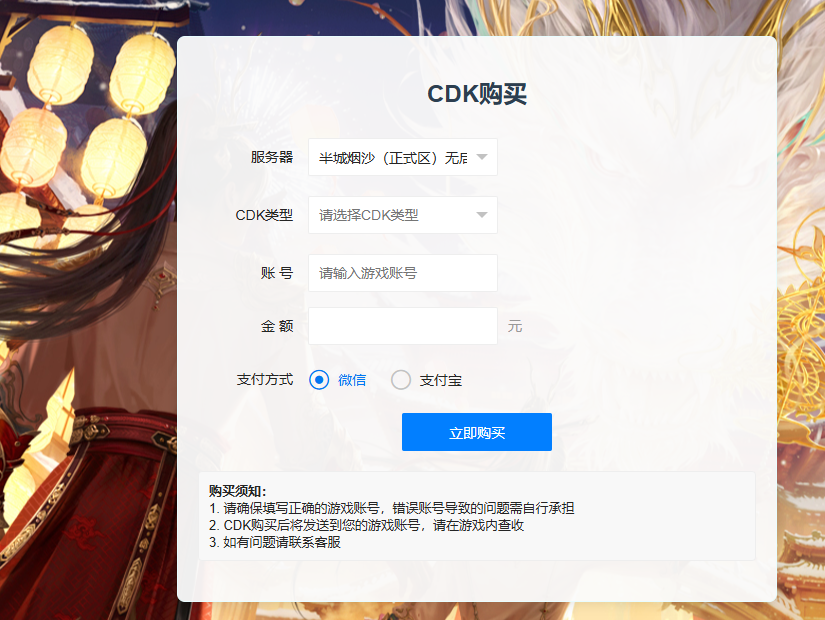Select the 微信 payment radio button
The width and height of the screenshot is (825, 620).
point(319,379)
